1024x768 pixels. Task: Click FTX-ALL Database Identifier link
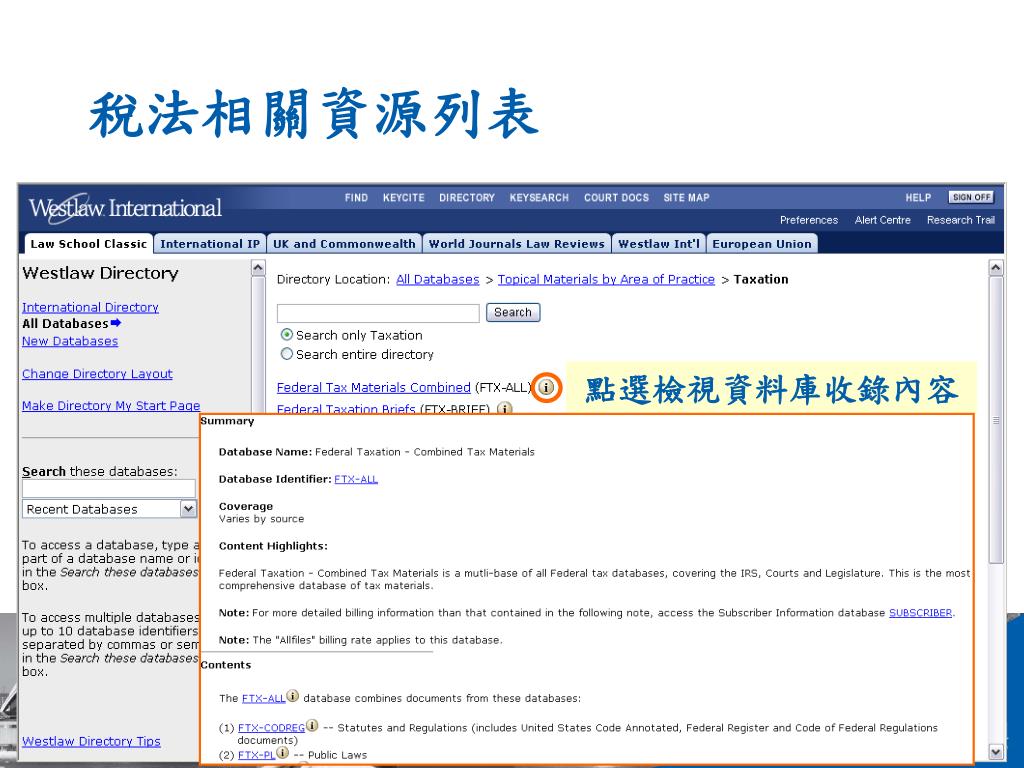point(356,479)
